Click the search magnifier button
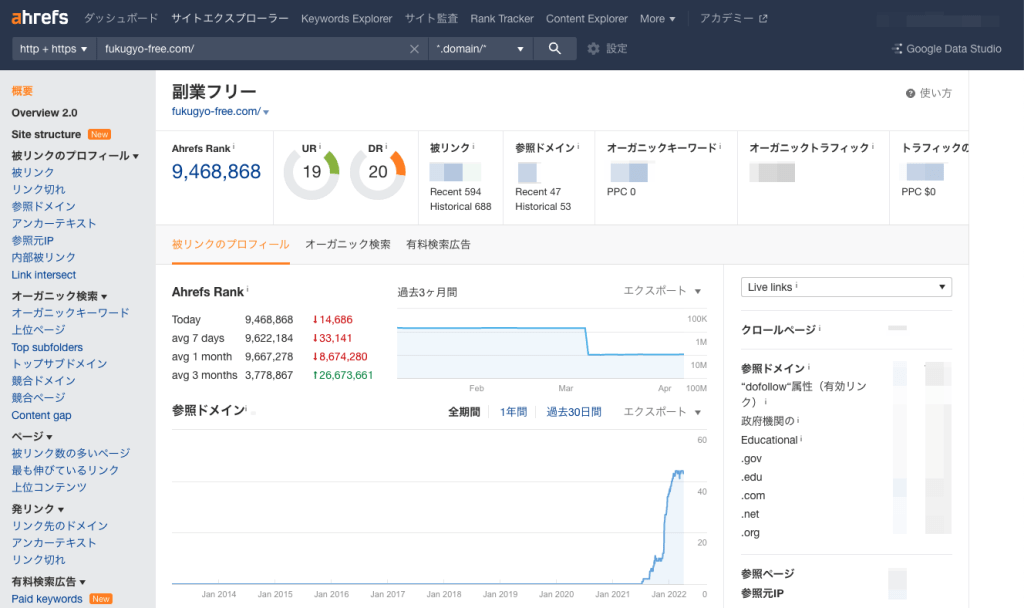This screenshot has width=1024, height=608. click(554, 48)
